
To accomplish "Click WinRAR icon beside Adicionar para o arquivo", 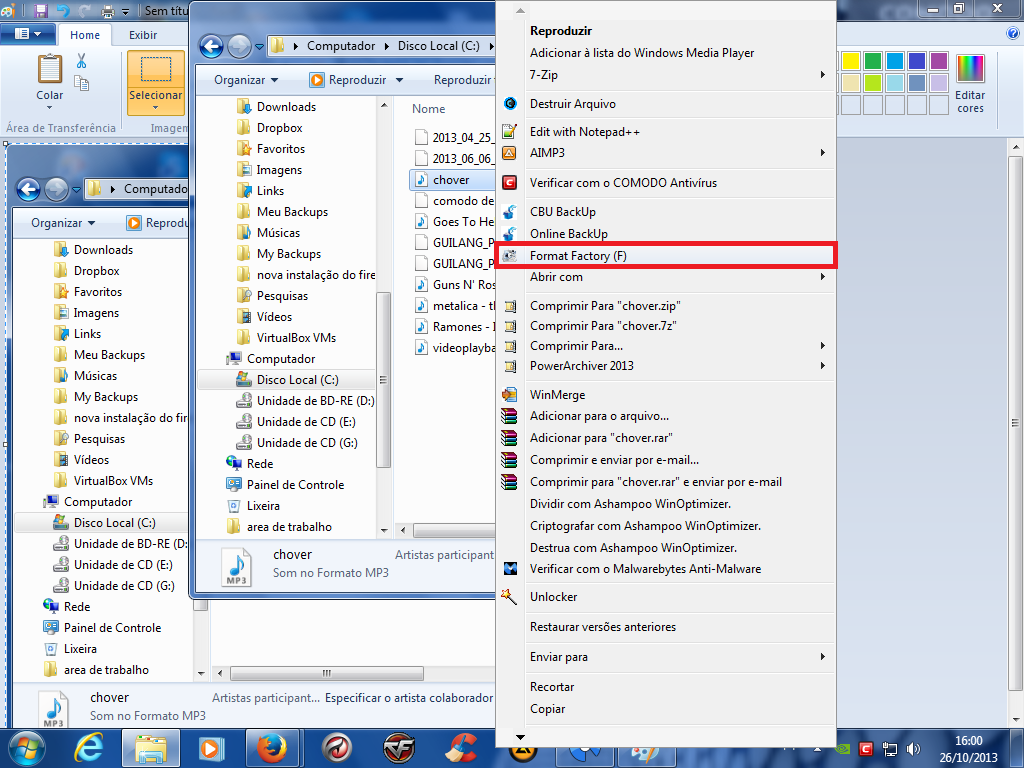I will tap(509, 416).
